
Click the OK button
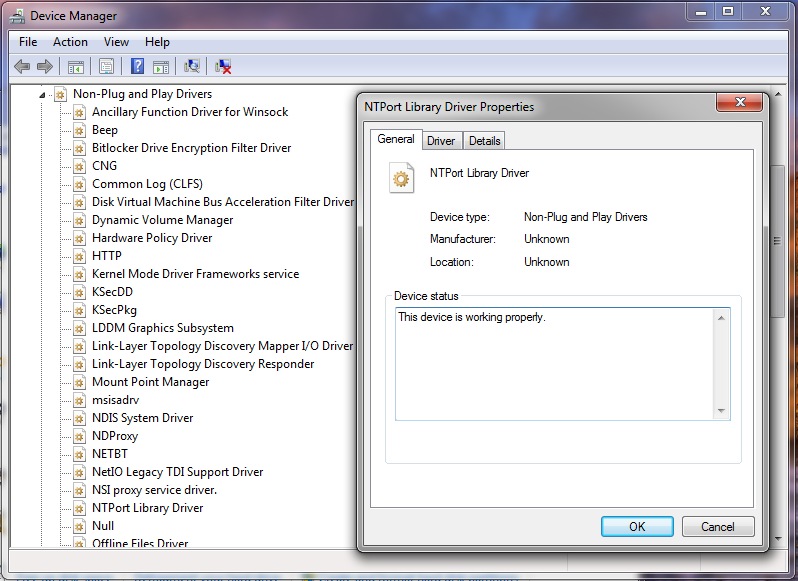637,527
